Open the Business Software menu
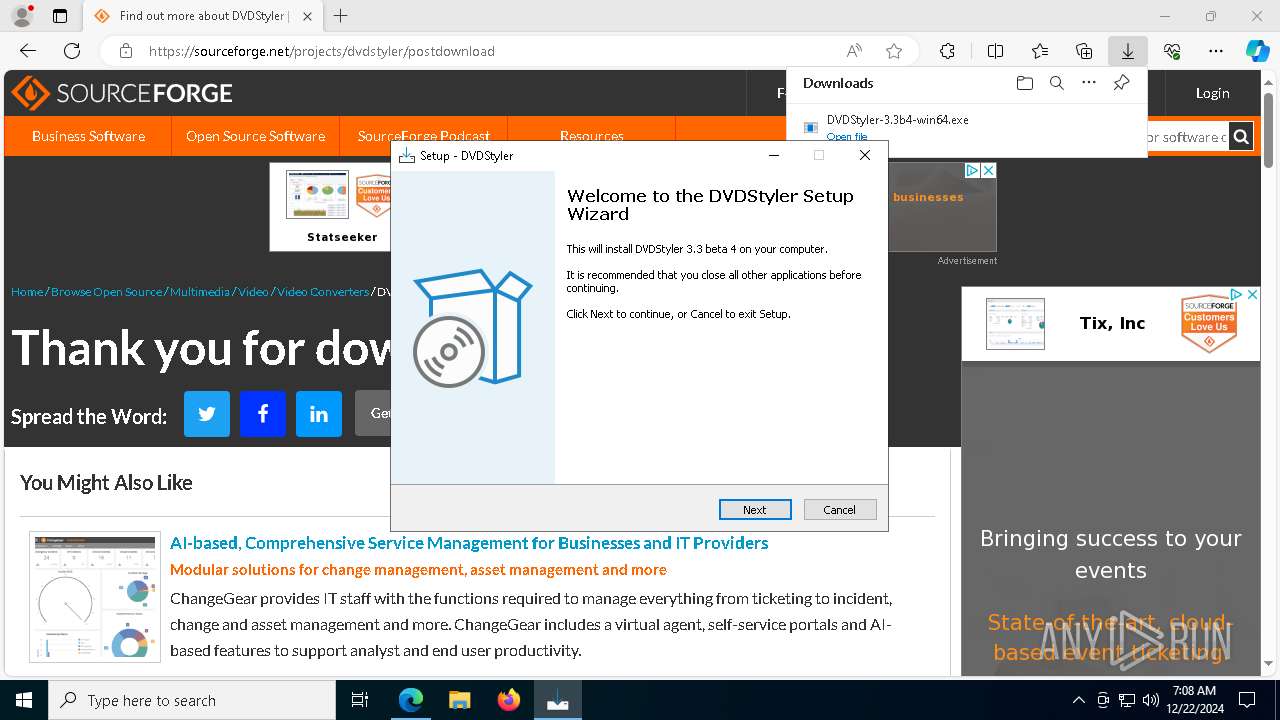This screenshot has height=720, width=1280. point(88,136)
